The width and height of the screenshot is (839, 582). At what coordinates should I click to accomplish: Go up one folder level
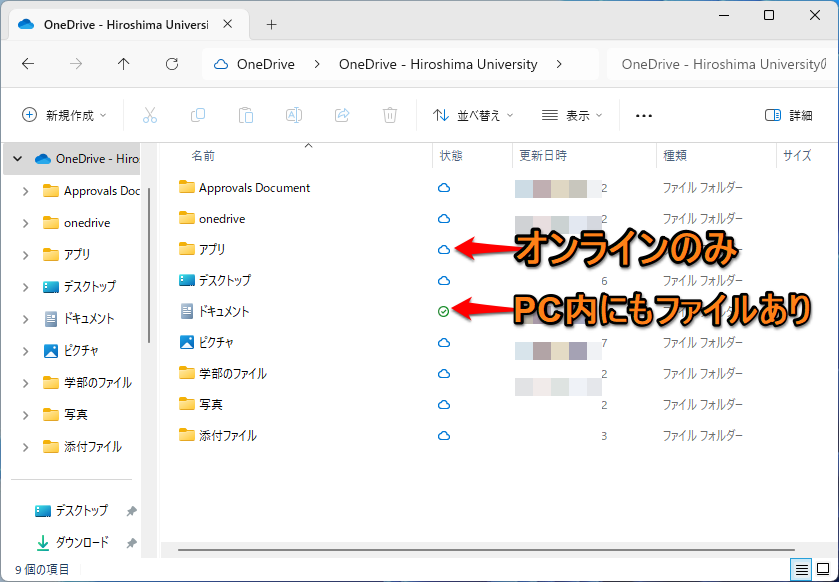124,64
